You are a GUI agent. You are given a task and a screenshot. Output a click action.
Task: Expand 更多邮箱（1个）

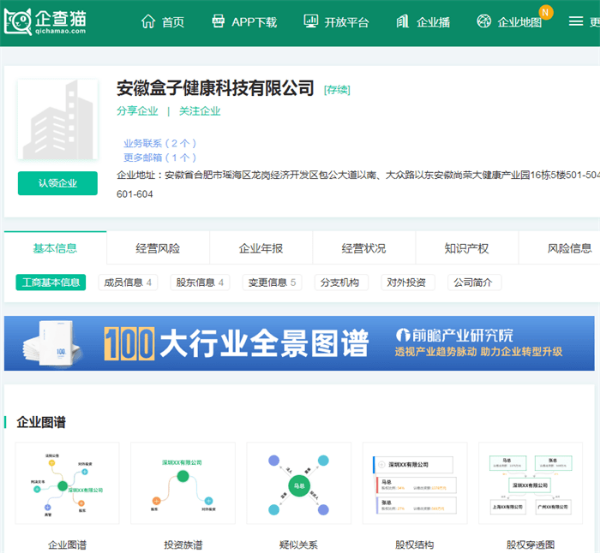coord(160,158)
